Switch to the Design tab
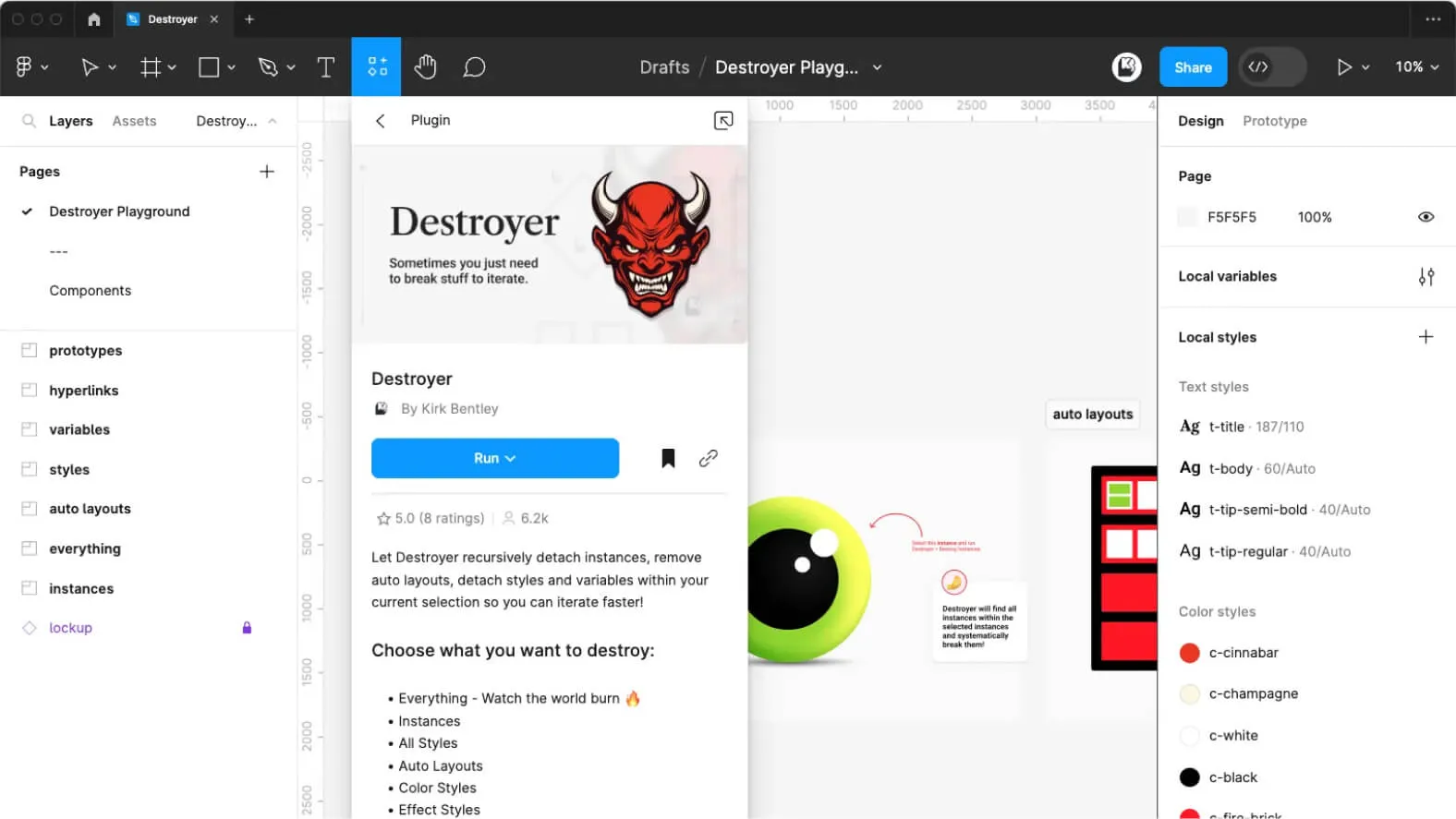Image resolution: width=1456 pixels, height=819 pixels. (1200, 121)
